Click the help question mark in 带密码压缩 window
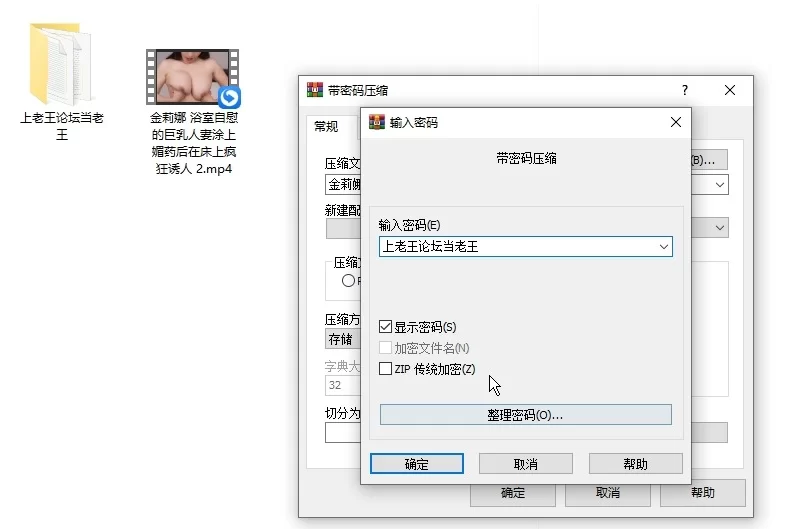785x529 pixels. point(684,90)
